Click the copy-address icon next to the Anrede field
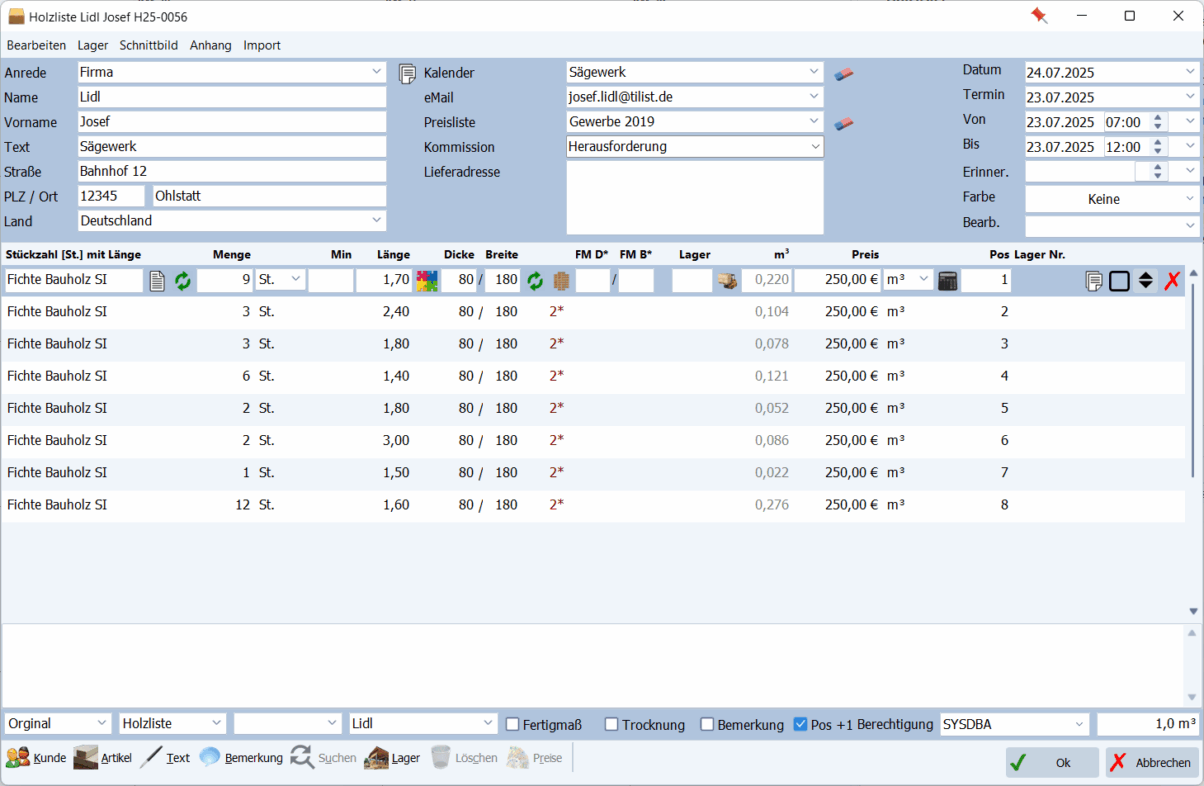This screenshot has height=786, width=1204. click(407, 73)
